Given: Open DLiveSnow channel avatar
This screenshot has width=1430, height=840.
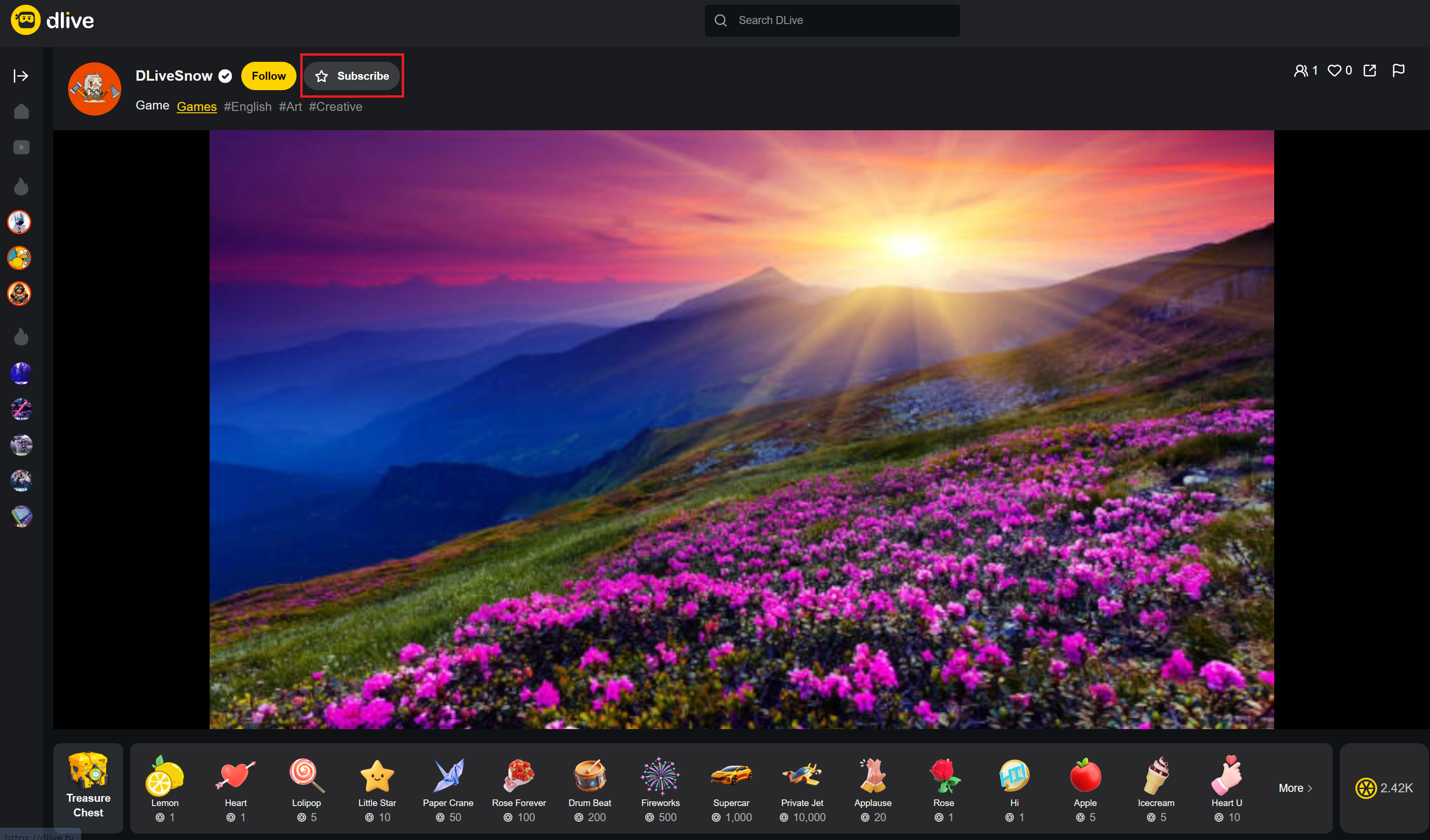Looking at the screenshot, I should pos(94,89).
